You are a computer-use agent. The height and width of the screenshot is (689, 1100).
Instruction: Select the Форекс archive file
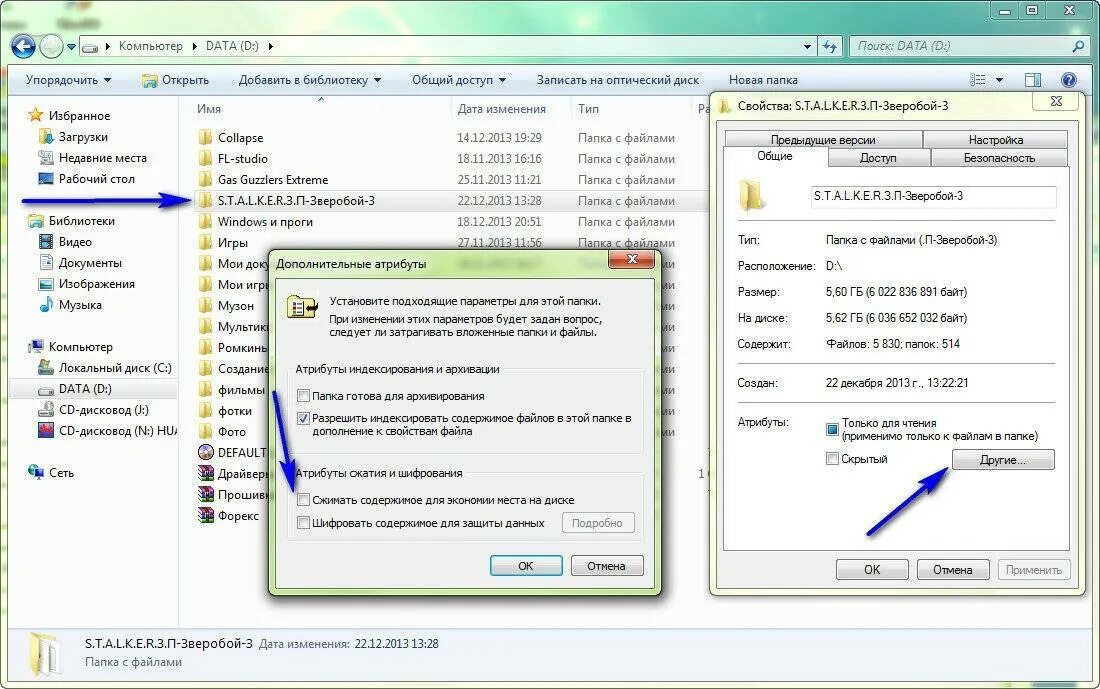click(238, 516)
